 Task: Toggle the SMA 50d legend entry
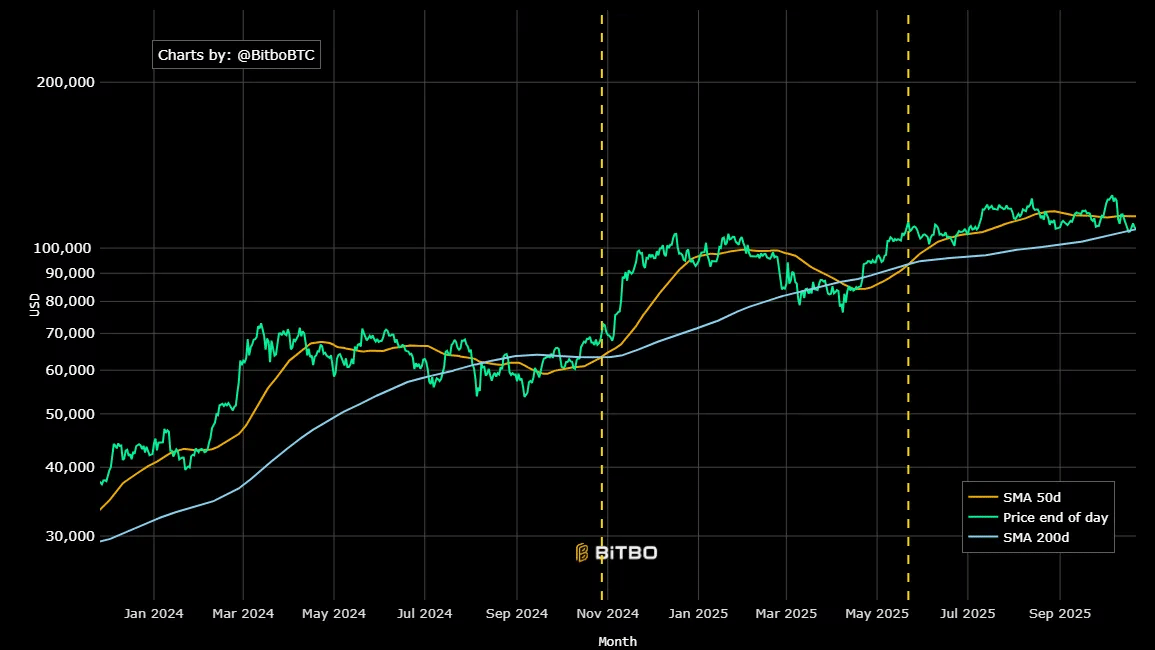click(1031, 497)
